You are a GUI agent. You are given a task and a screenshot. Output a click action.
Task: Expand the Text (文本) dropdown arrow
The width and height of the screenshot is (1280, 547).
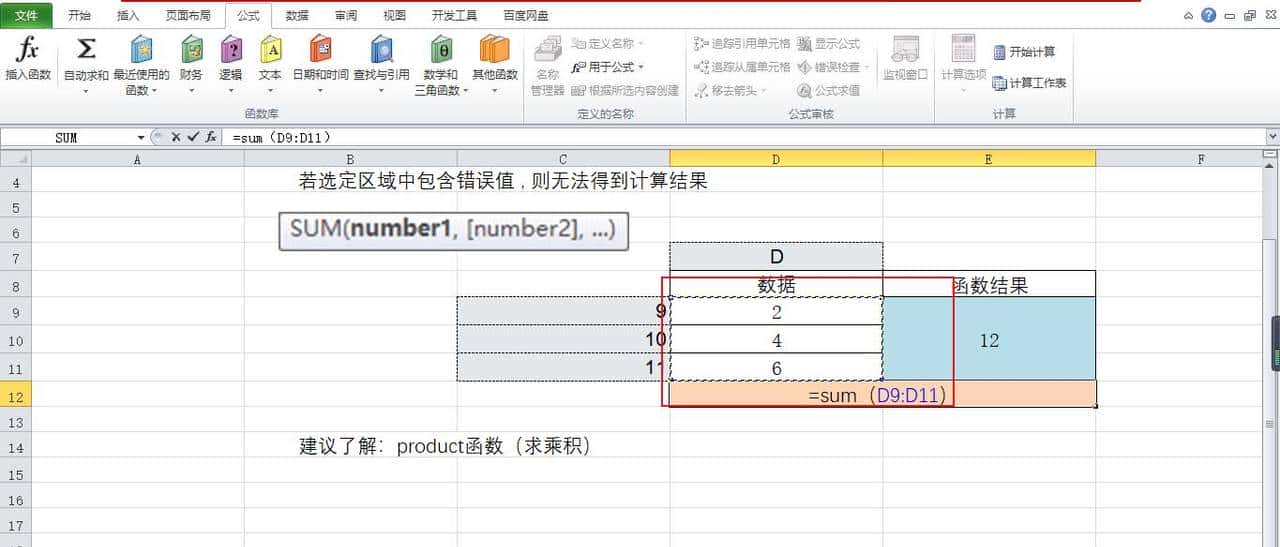(270, 90)
